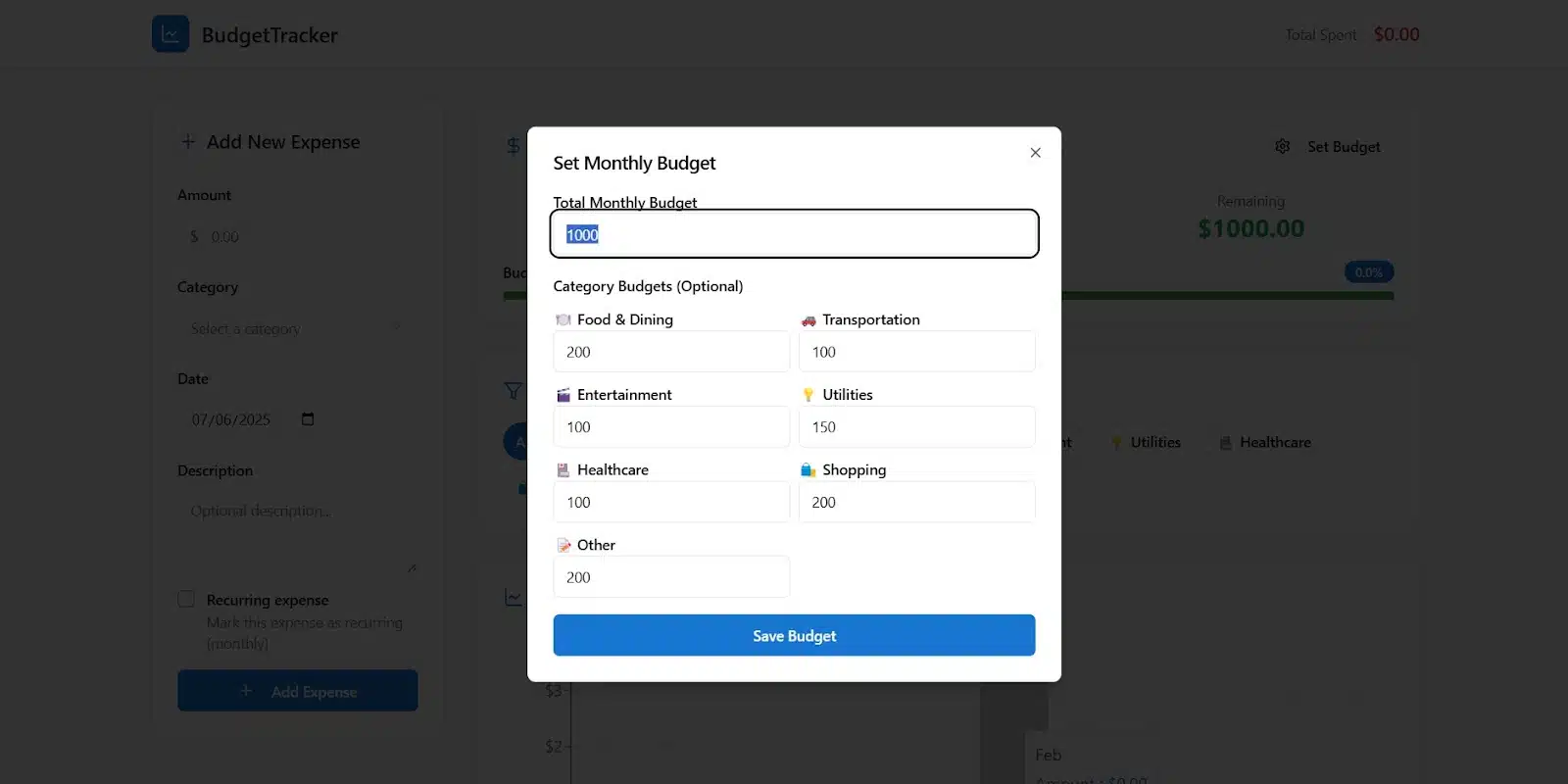Click the budget progress bar

1227,295
